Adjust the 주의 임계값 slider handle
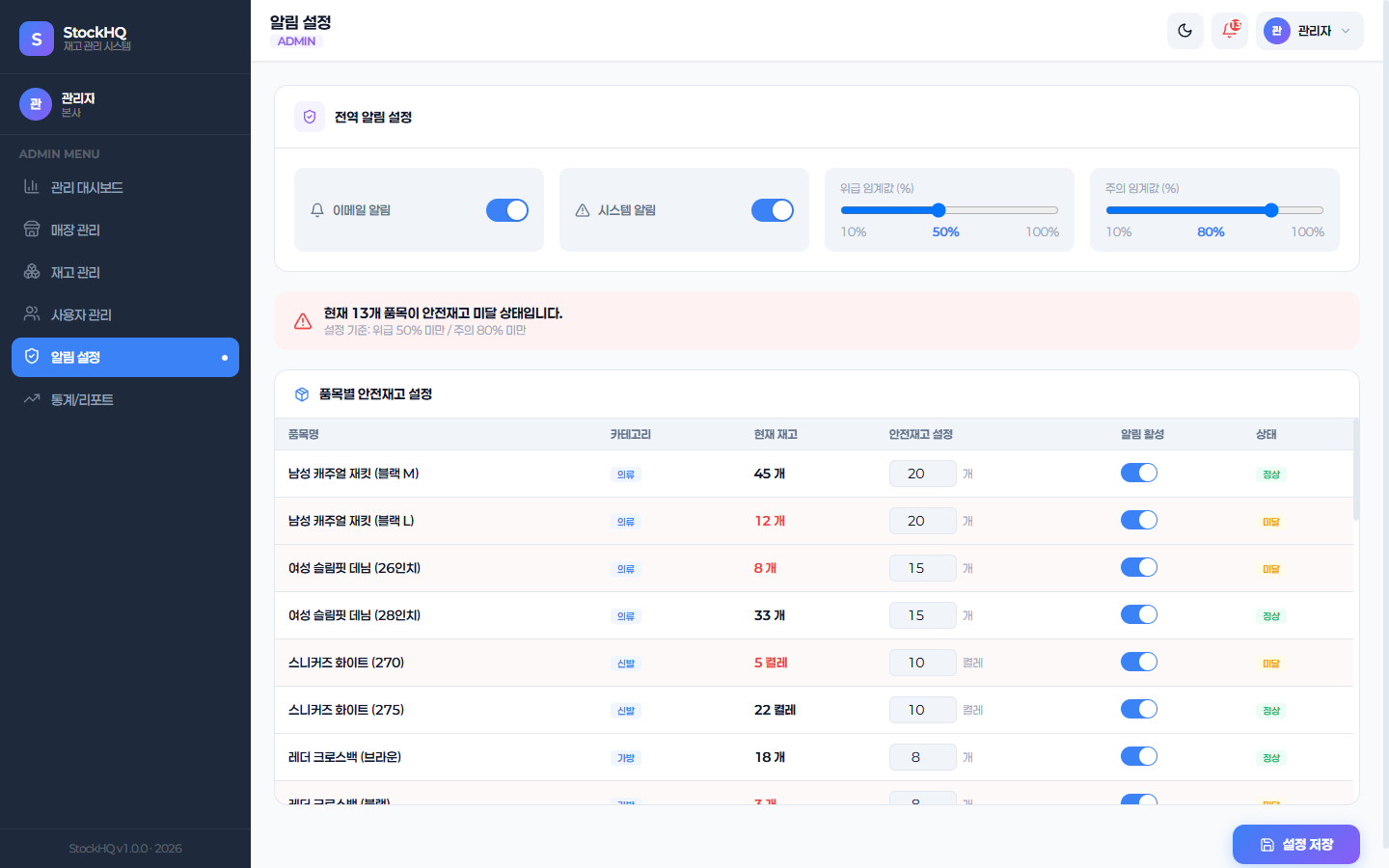 click(x=1271, y=210)
